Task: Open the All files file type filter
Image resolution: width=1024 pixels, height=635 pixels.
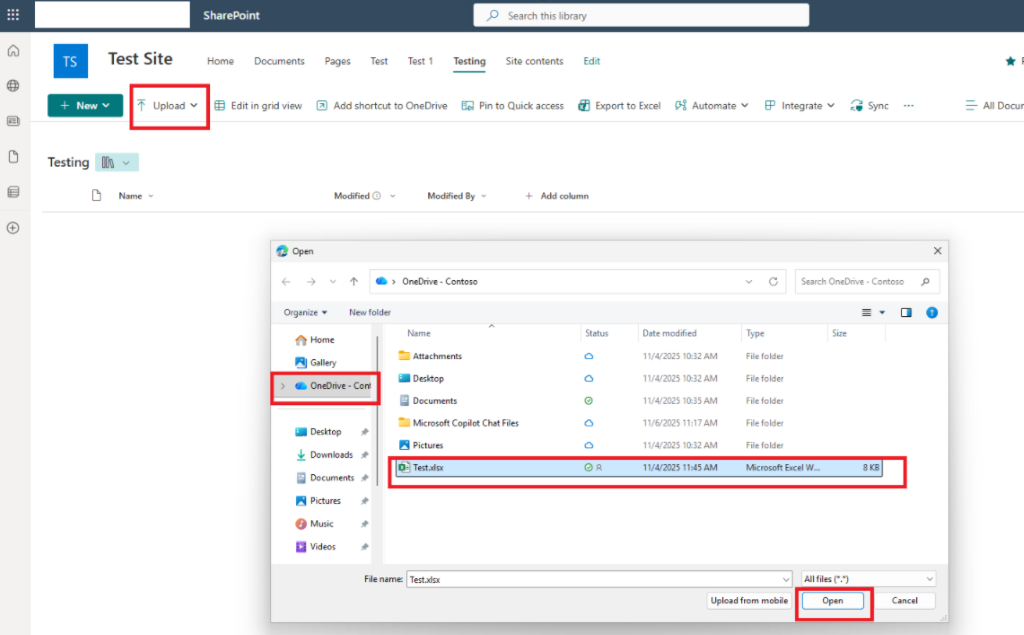Action: point(868,579)
